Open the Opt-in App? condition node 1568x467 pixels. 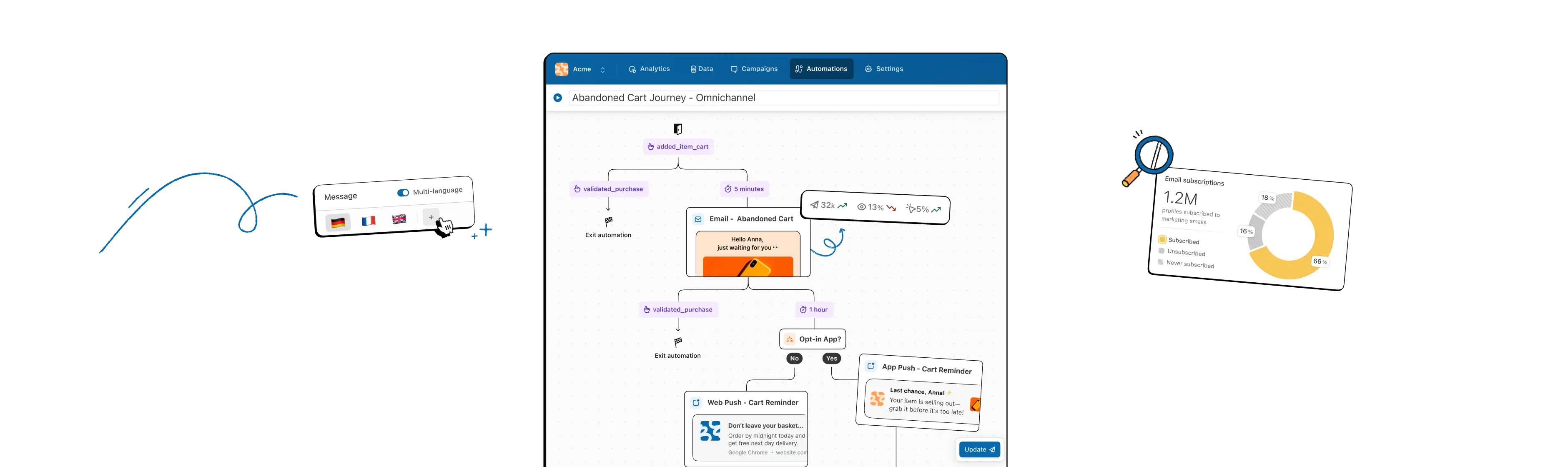point(813,339)
